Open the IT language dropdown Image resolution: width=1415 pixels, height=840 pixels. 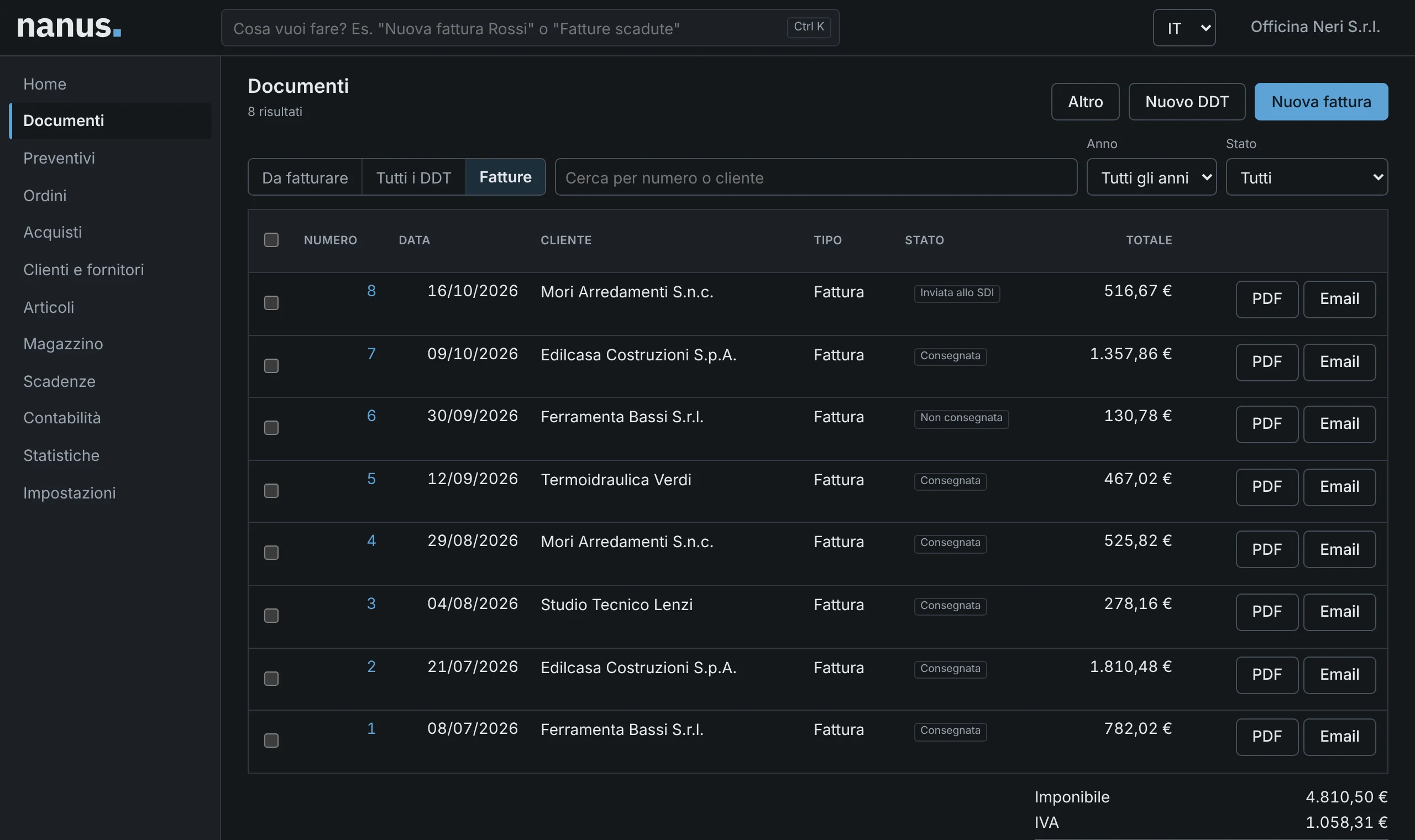(x=1184, y=28)
